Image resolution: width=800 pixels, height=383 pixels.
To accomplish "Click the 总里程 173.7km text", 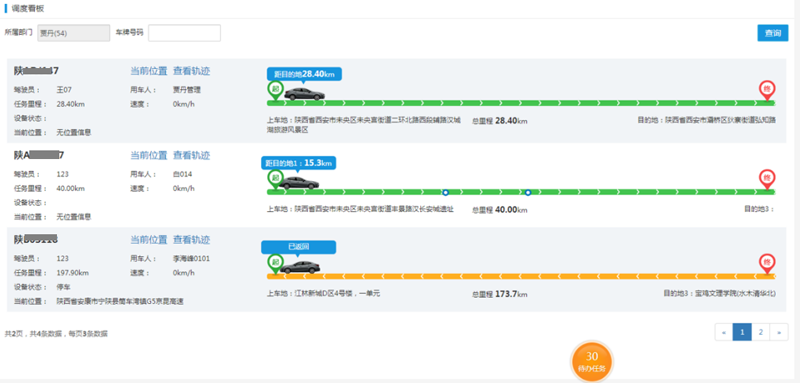I will [499, 294].
